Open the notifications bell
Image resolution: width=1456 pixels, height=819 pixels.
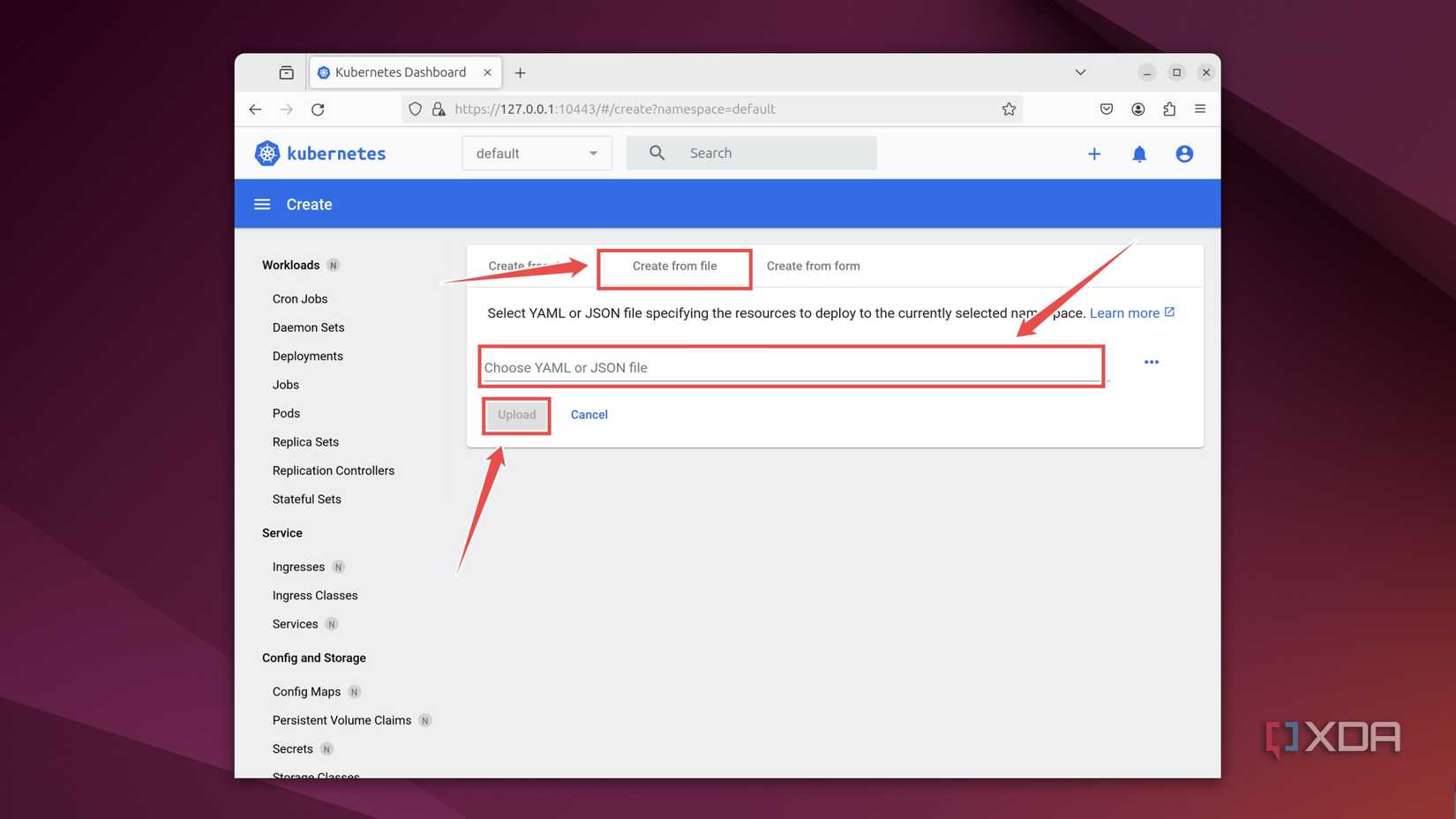[x=1139, y=154]
